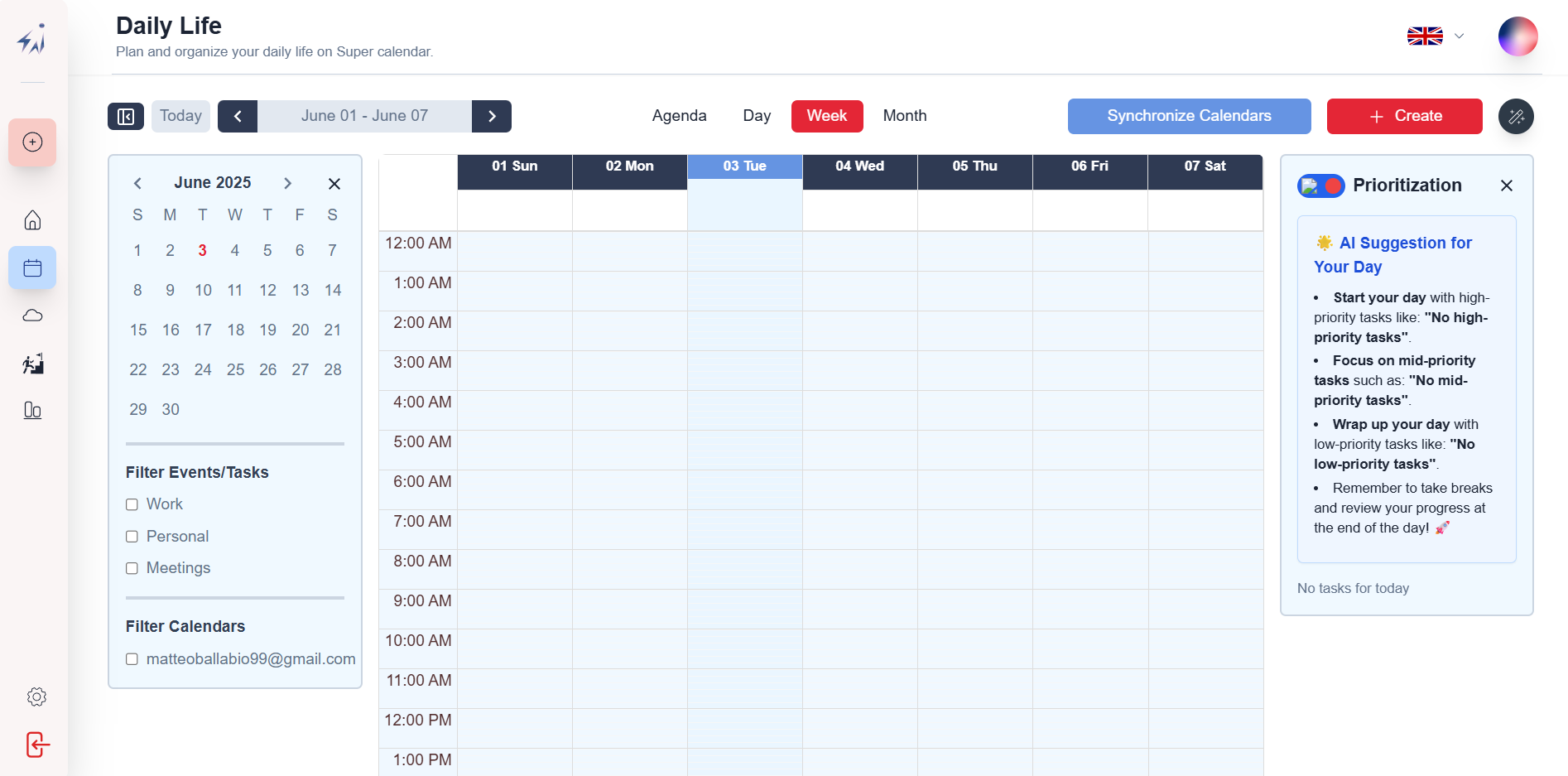
Task: Open the Home page from sidebar
Action: [32, 220]
